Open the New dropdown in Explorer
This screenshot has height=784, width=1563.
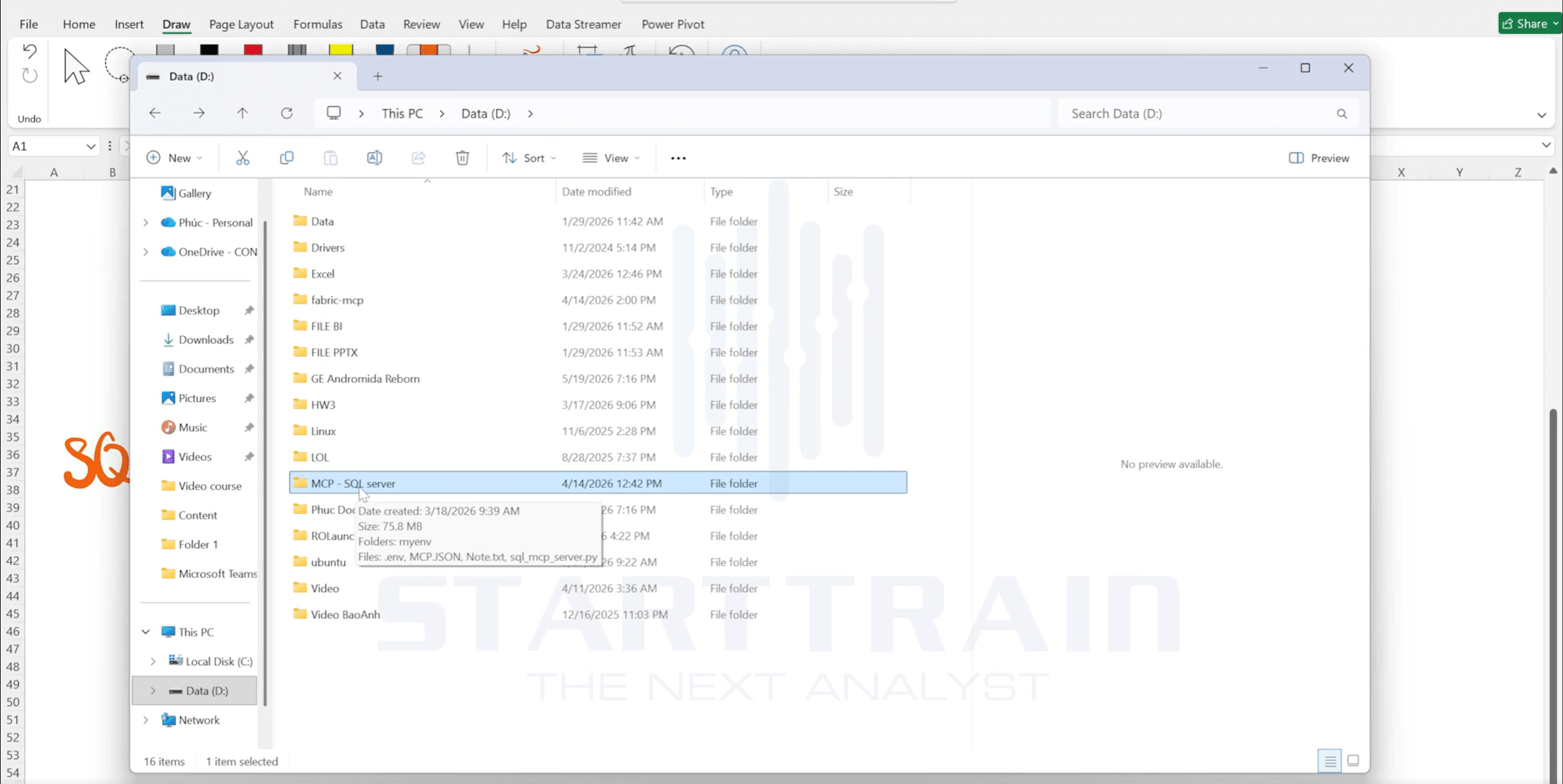tap(174, 158)
